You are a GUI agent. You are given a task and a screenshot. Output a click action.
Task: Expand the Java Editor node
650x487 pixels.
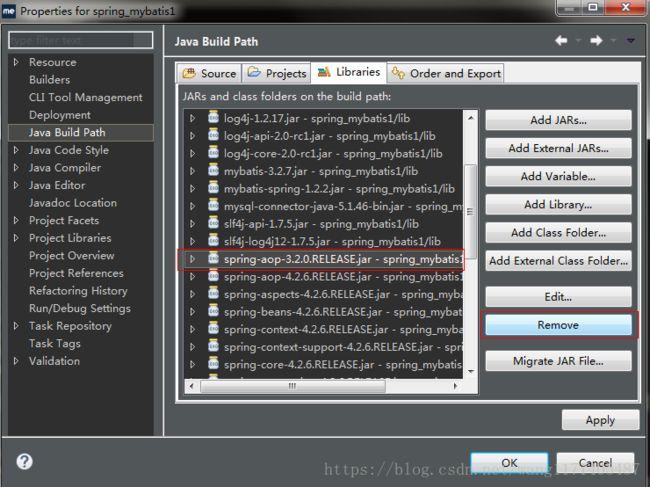click(x=16, y=185)
